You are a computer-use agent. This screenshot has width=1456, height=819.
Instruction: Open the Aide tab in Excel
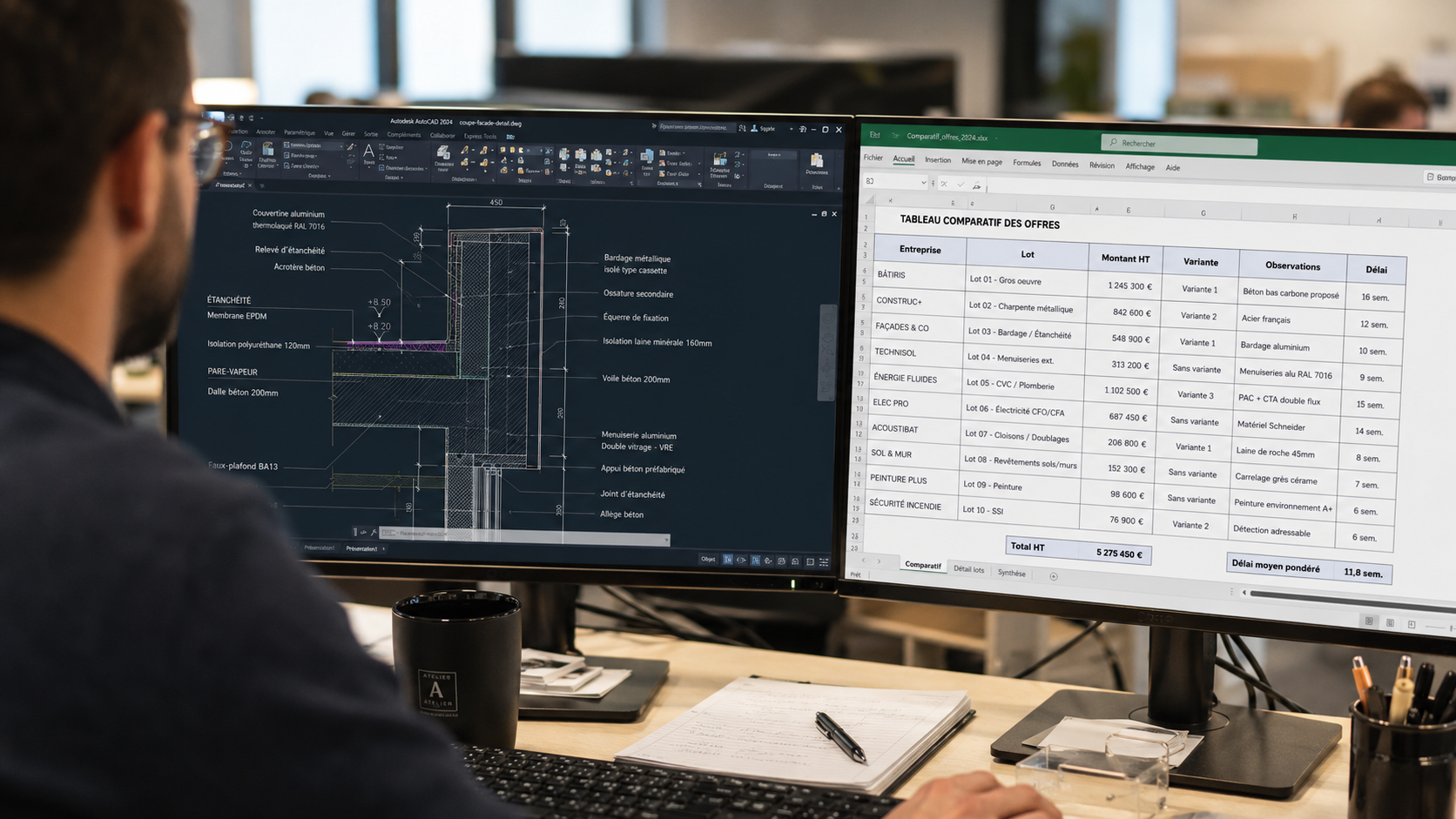point(1173,168)
